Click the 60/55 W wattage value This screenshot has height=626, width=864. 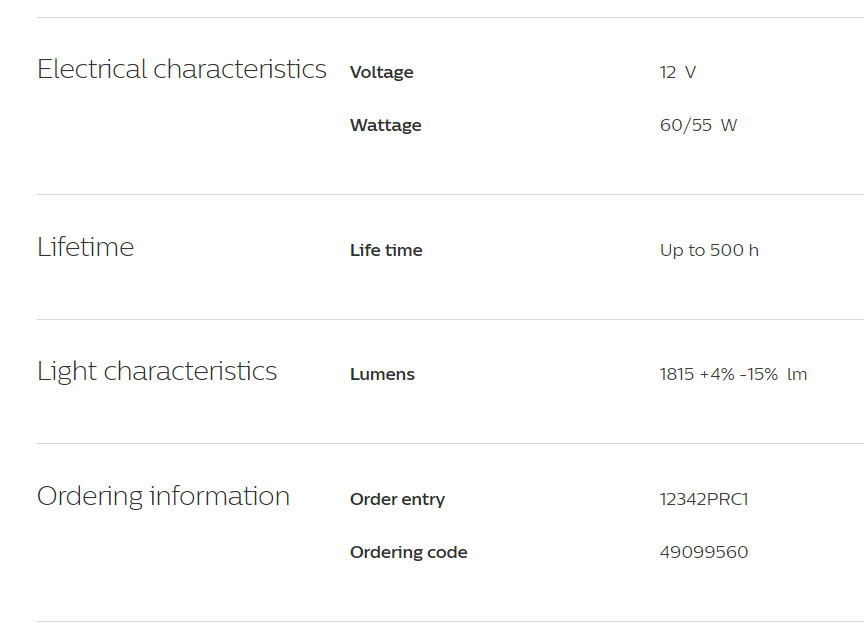698,125
